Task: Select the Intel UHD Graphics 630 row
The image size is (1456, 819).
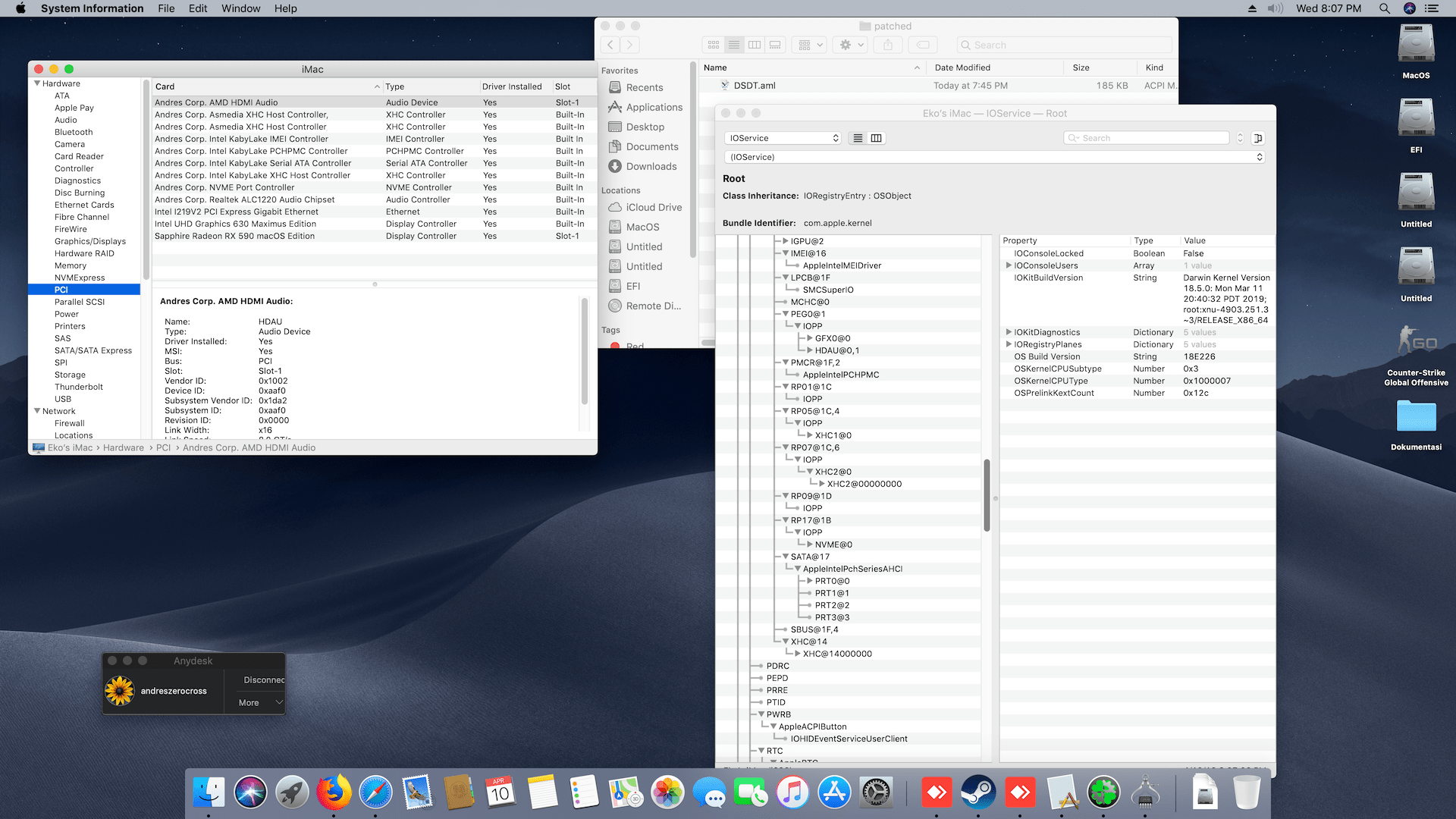Action: pyautogui.click(x=235, y=224)
